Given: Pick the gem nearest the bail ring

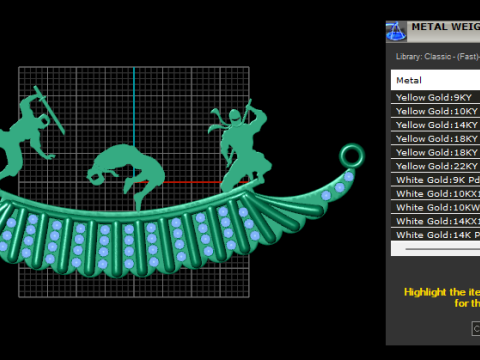Looking at the screenshot, I should [349, 176].
